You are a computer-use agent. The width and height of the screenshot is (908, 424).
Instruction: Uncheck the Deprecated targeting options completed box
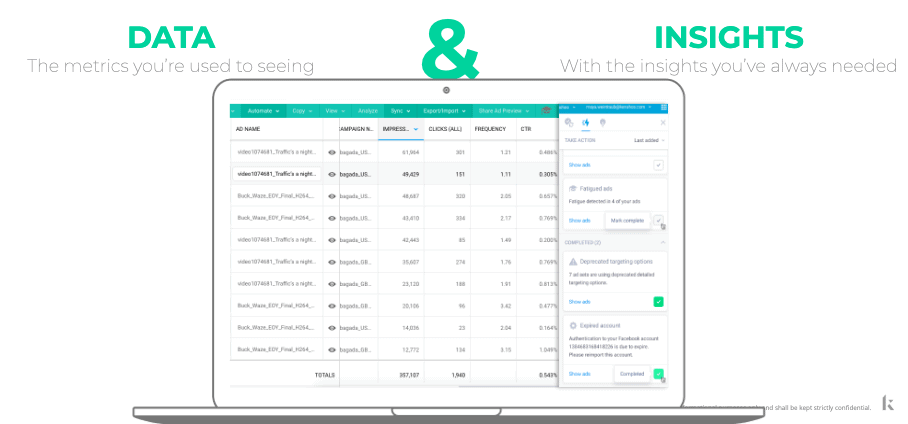[x=658, y=302]
